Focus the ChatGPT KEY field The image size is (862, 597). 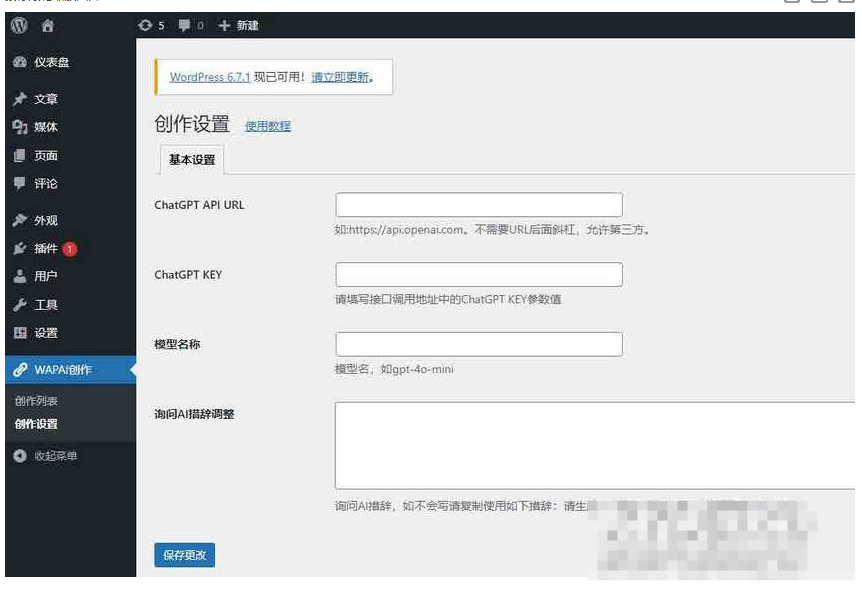(479, 274)
